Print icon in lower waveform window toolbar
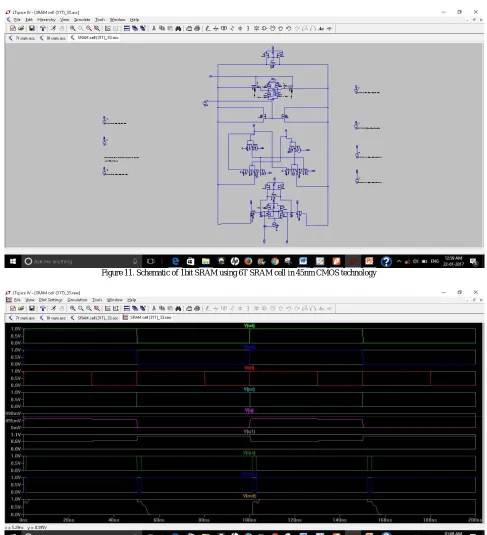 pos(197,308)
